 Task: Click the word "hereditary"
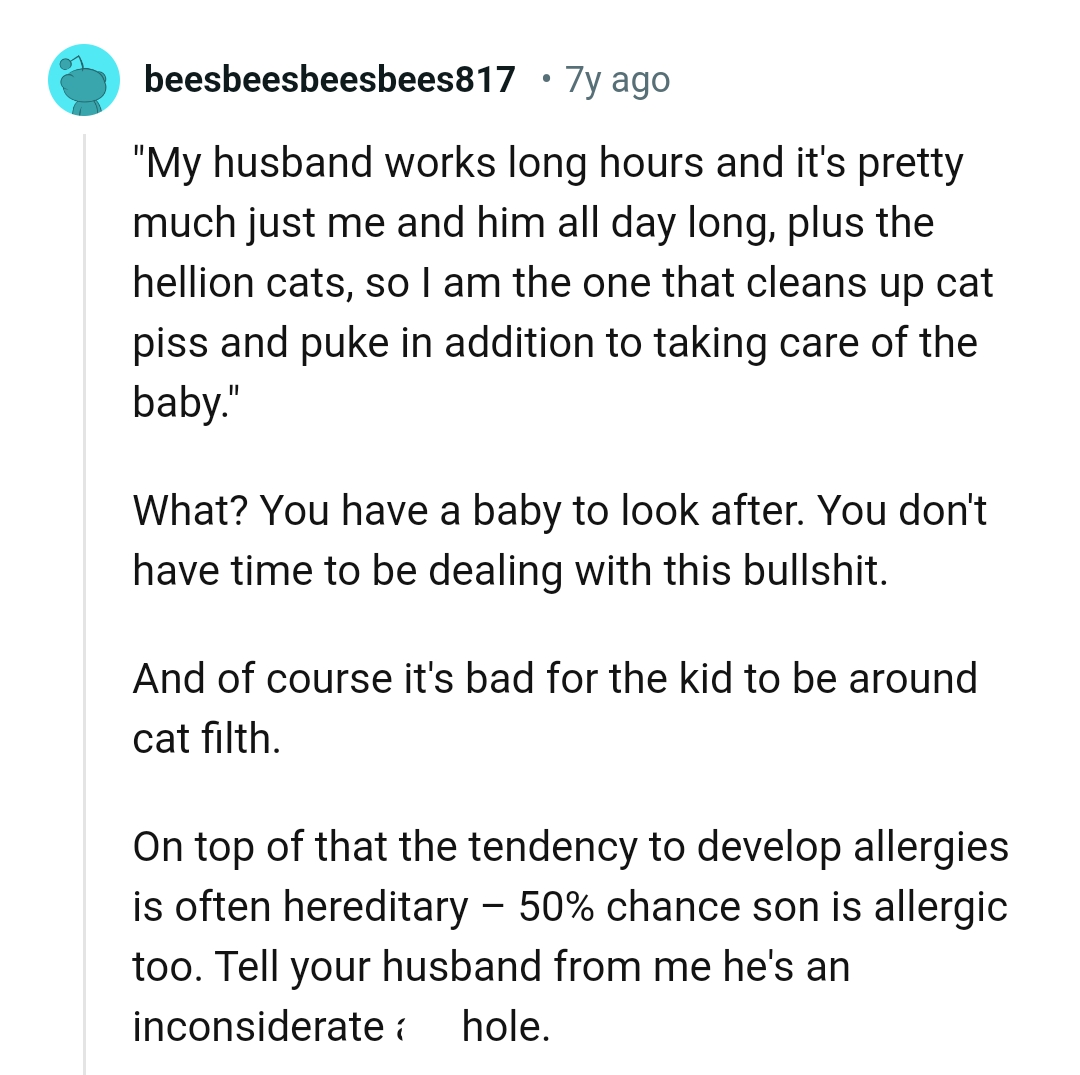pos(374,907)
